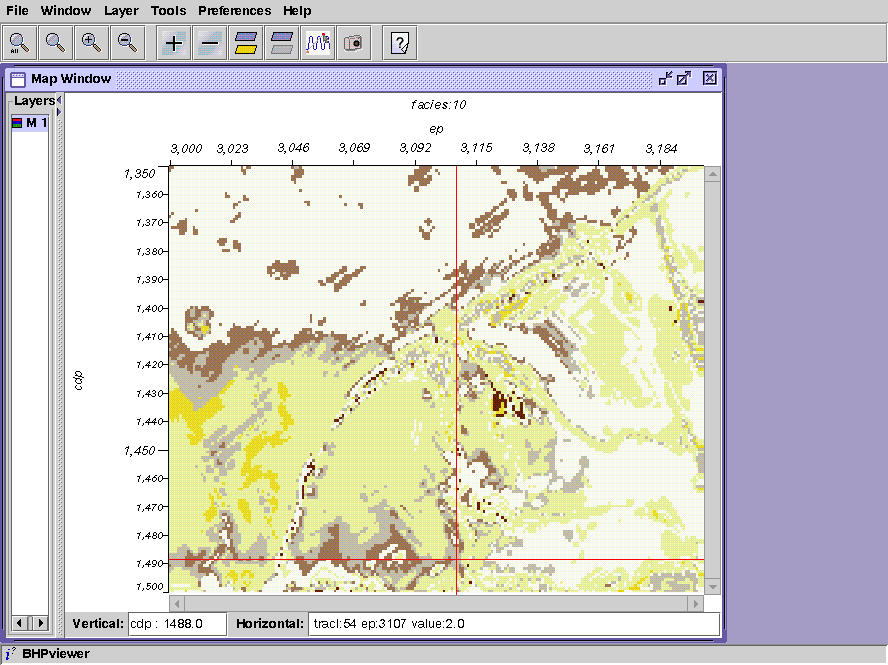Click the Vertical: label
This screenshot has height=665, width=888.
click(97, 624)
